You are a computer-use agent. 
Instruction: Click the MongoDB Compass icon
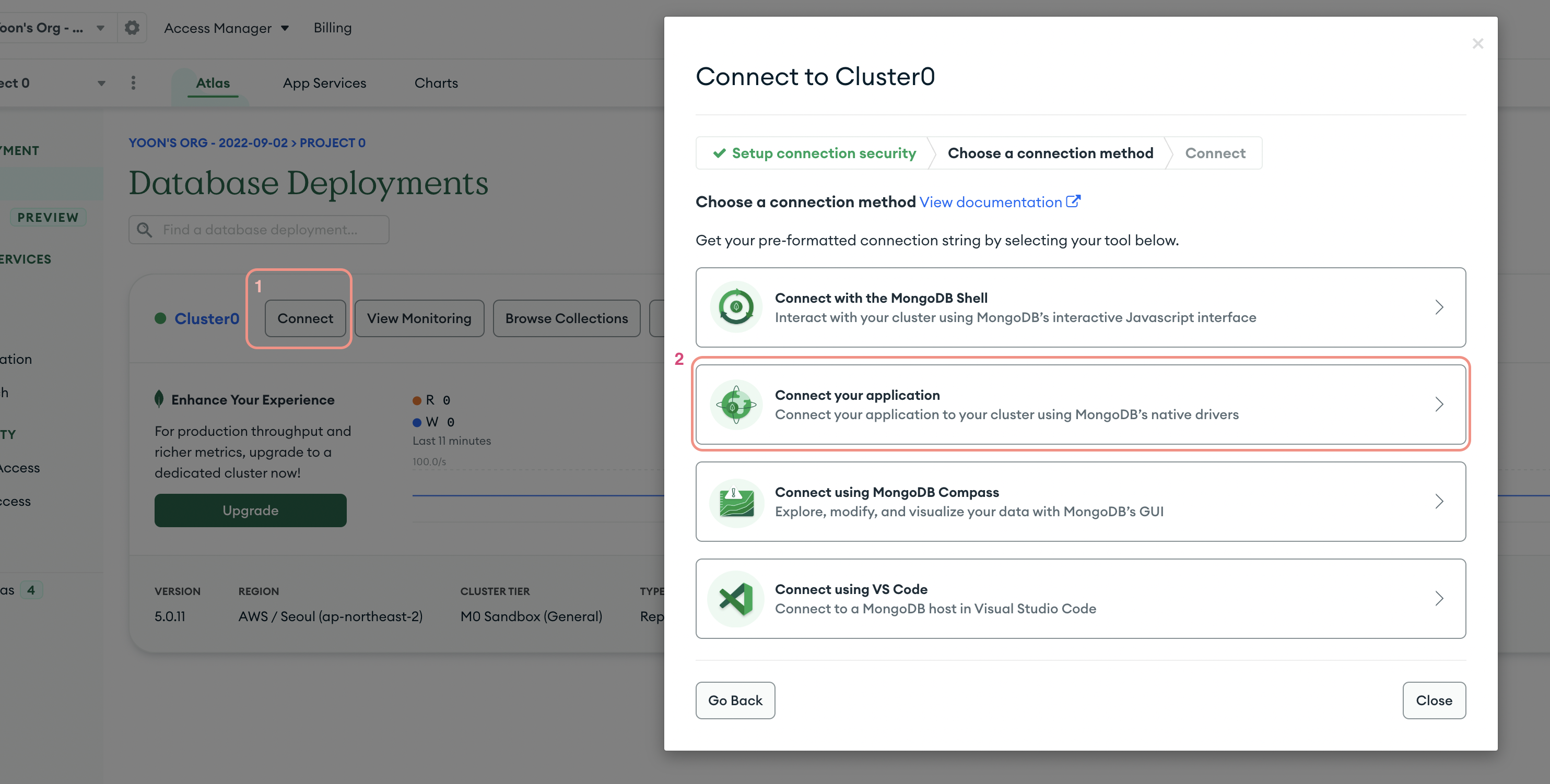pyautogui.click(x=736, y=502)
